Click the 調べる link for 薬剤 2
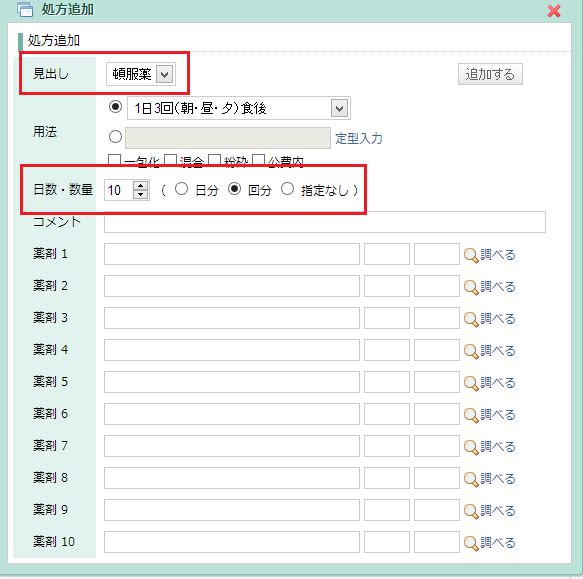The image size is (583, 579). pos(497,287)
